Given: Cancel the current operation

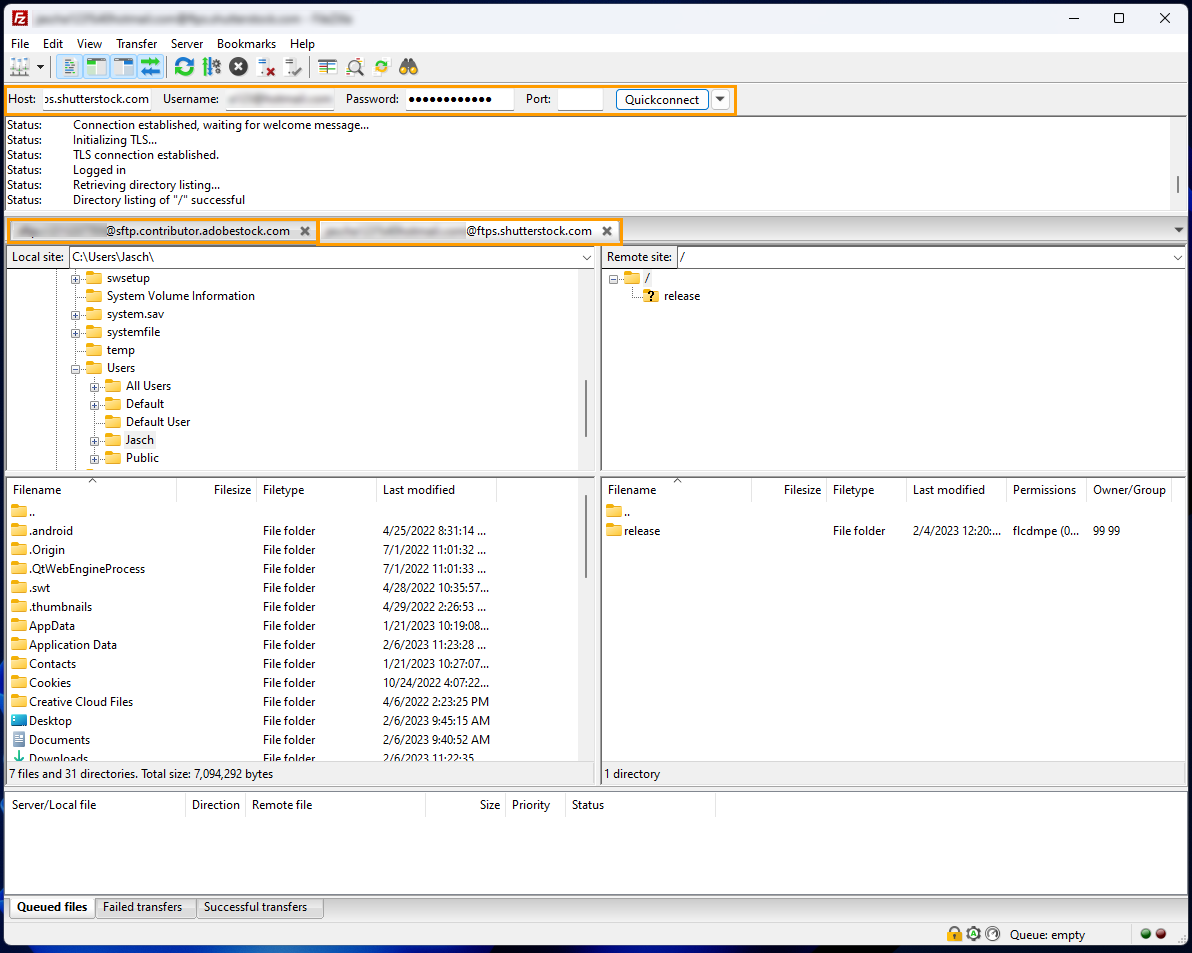Looking at the screenshot, I should click(x=239, y=67).
